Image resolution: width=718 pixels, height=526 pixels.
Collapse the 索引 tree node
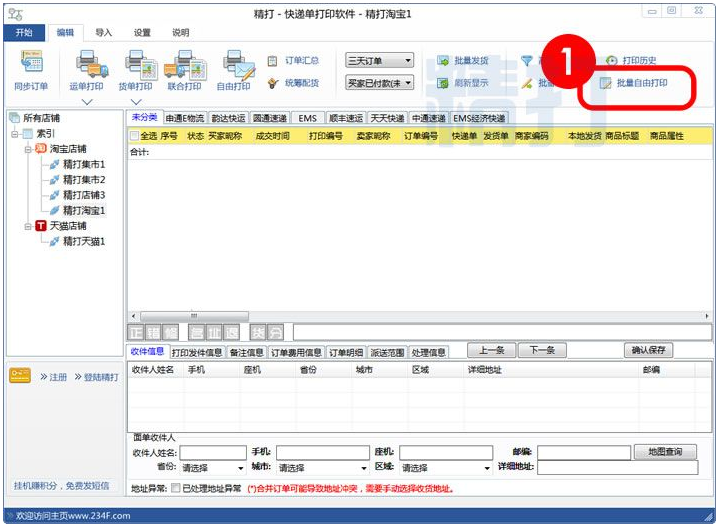(x=15, y=134)
